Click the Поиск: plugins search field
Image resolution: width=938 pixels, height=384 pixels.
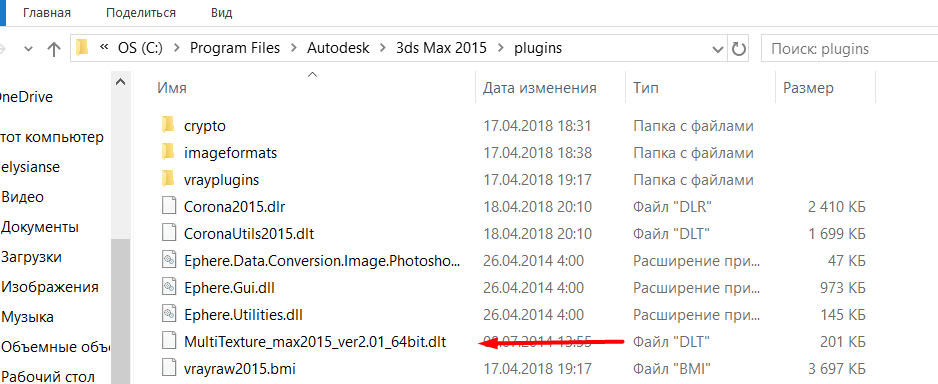tap(849, 48)
